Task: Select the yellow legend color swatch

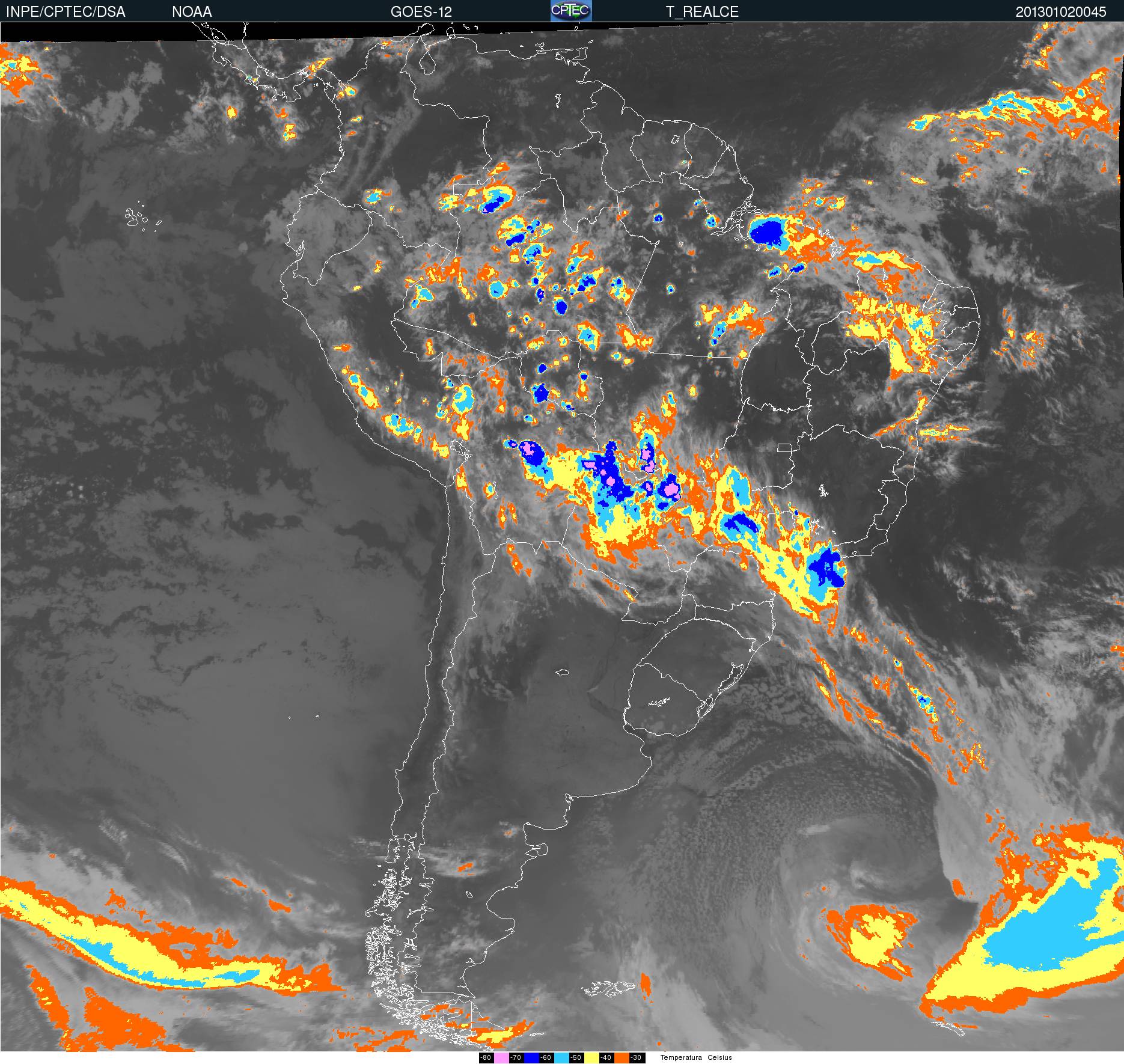Action: 591,1058
